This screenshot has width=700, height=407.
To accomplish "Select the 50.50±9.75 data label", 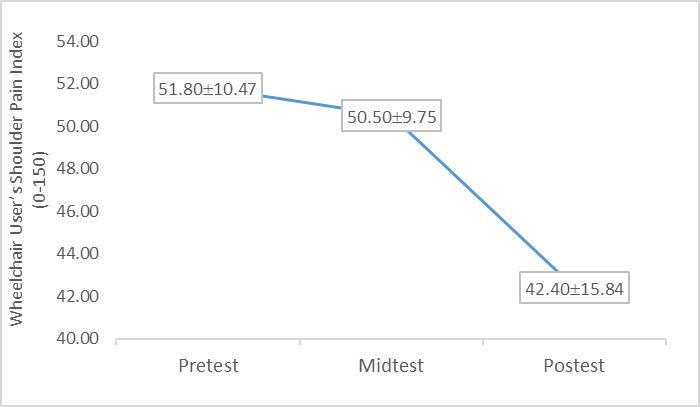I will click(x=393, y=117).
